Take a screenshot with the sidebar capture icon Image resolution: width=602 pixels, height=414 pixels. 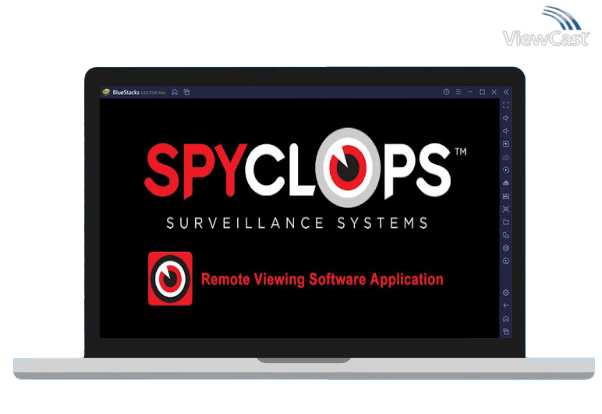point(506,209)
